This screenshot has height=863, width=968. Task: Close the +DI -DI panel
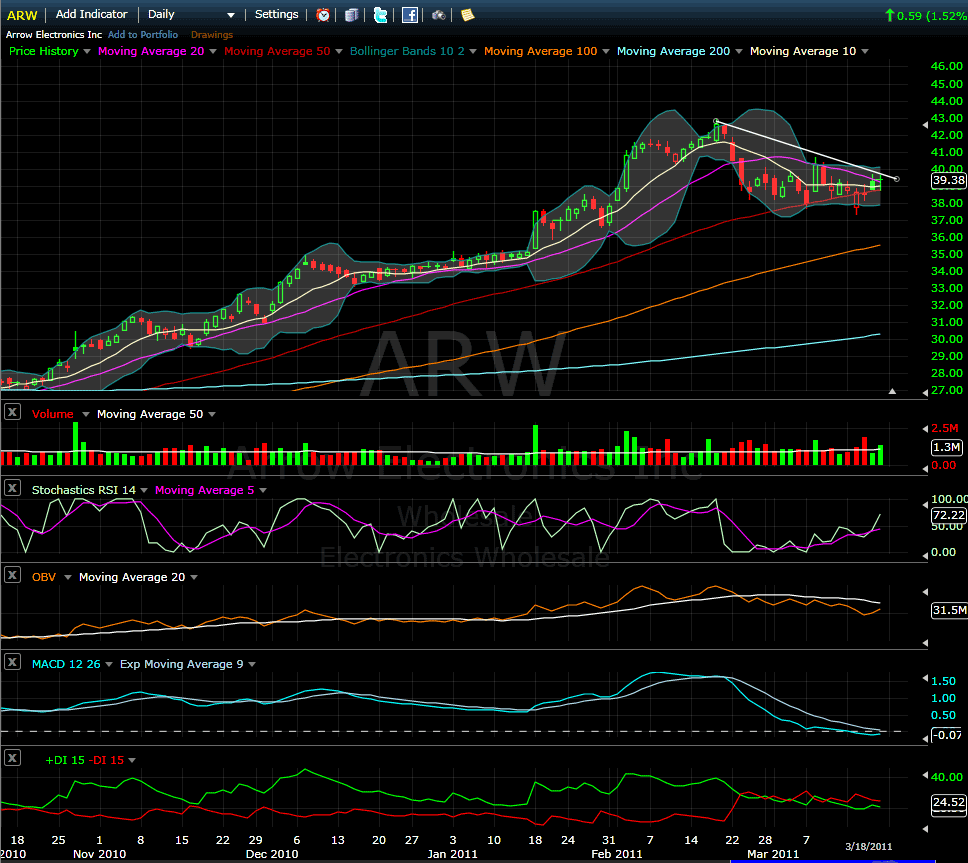(12, 757)
